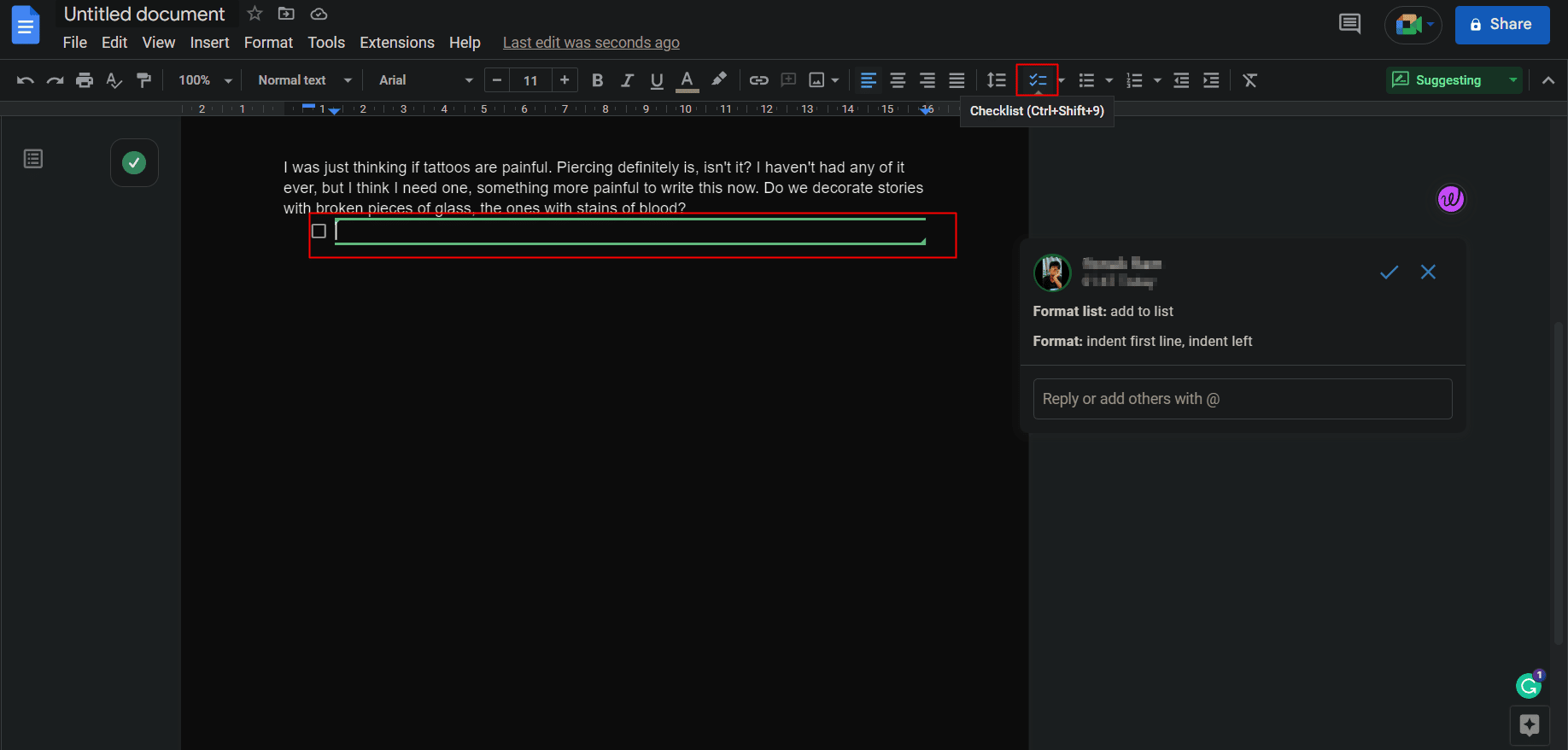
Task: Click the Redo arrow icon
Action: pos(55,80)
